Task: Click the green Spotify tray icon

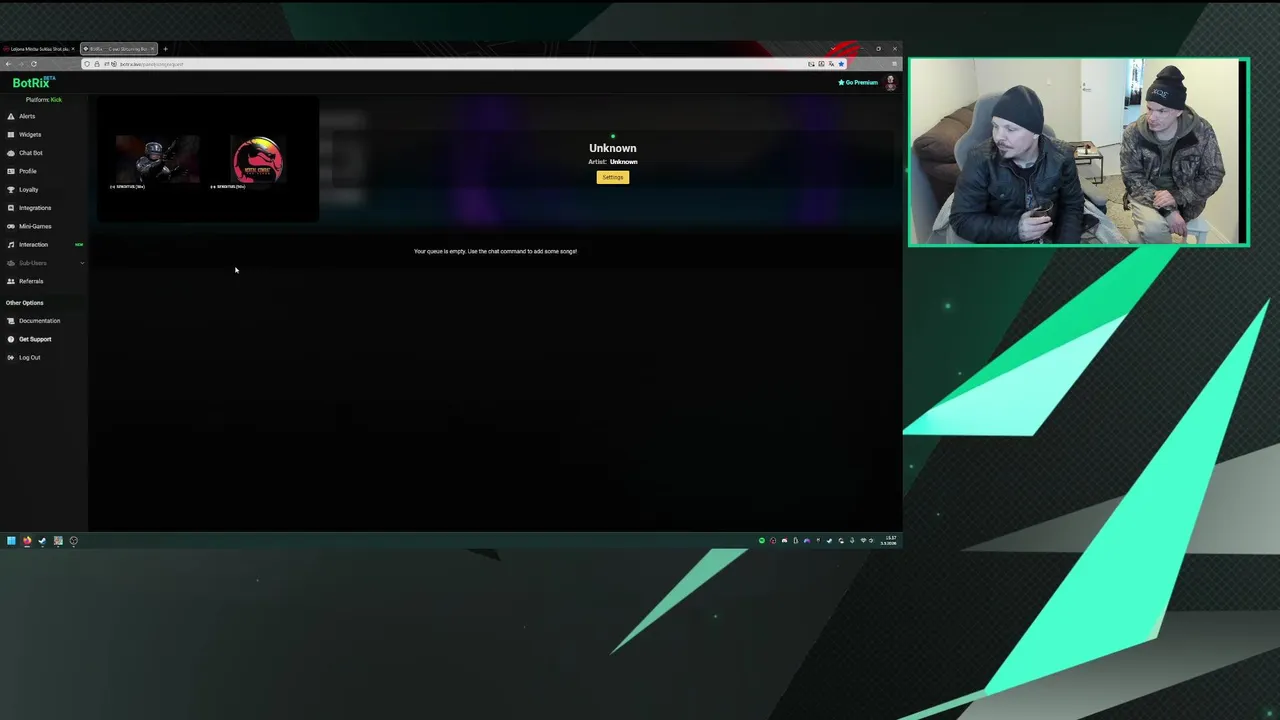Action: pyautogui.click(x=762, y=541)
